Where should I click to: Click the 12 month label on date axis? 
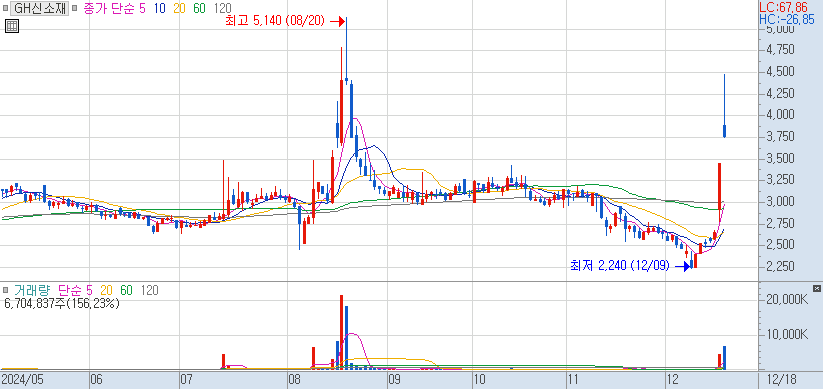(671, 379)
